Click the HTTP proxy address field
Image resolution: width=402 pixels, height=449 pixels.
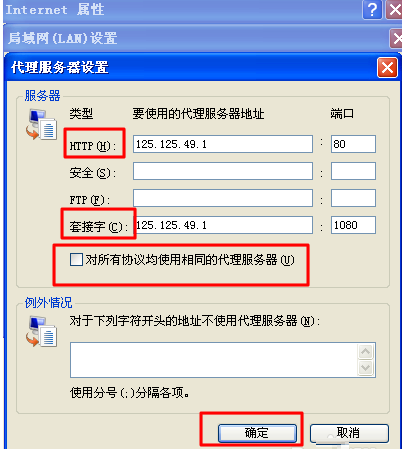223,144
